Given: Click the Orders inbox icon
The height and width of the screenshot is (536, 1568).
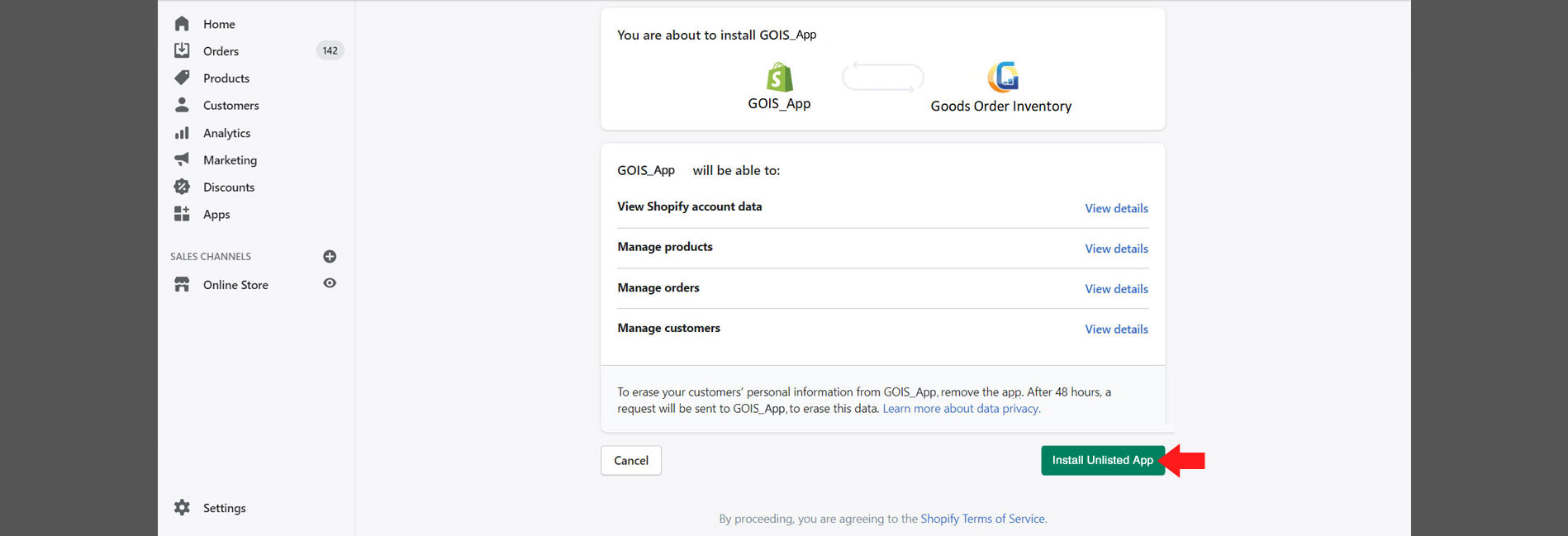Looking at the screenshot, I should (x=182, y=50).
